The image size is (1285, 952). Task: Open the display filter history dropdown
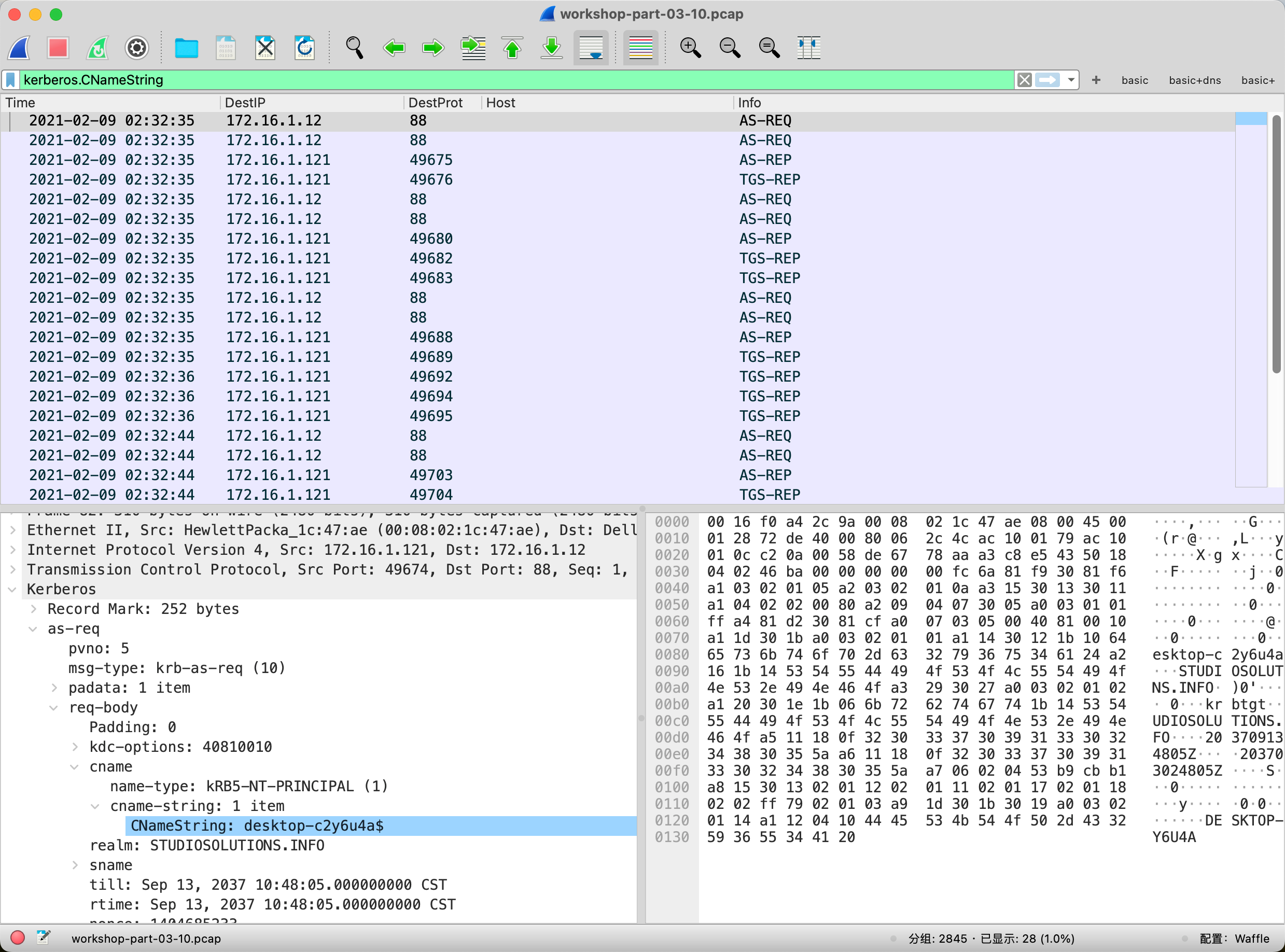1071,80
